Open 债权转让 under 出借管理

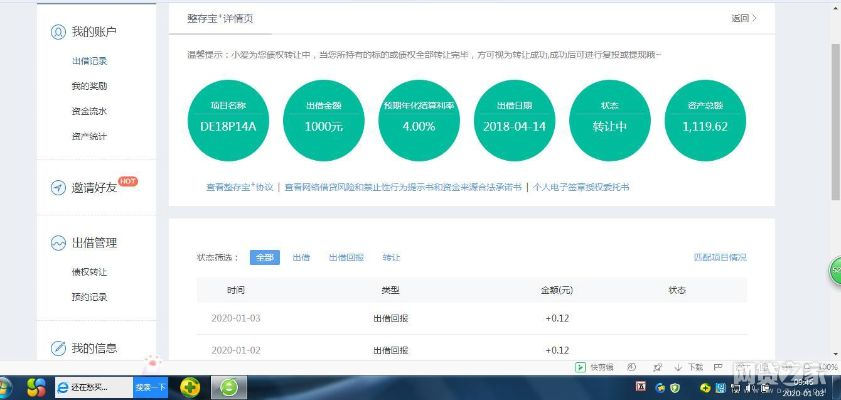(89, 272)
